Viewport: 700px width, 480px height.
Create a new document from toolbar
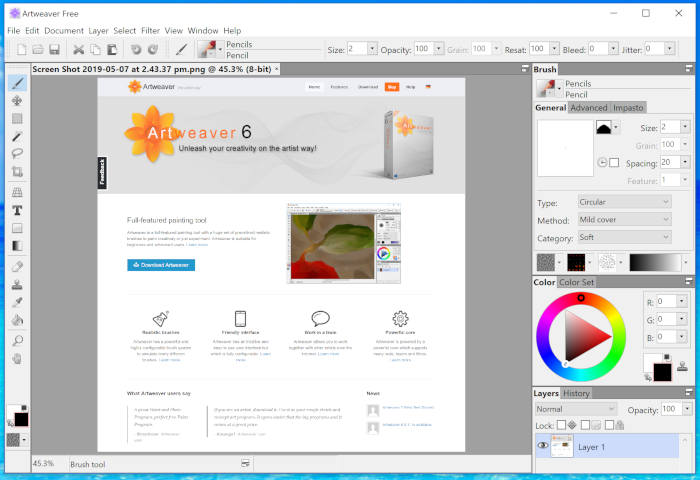21,49
